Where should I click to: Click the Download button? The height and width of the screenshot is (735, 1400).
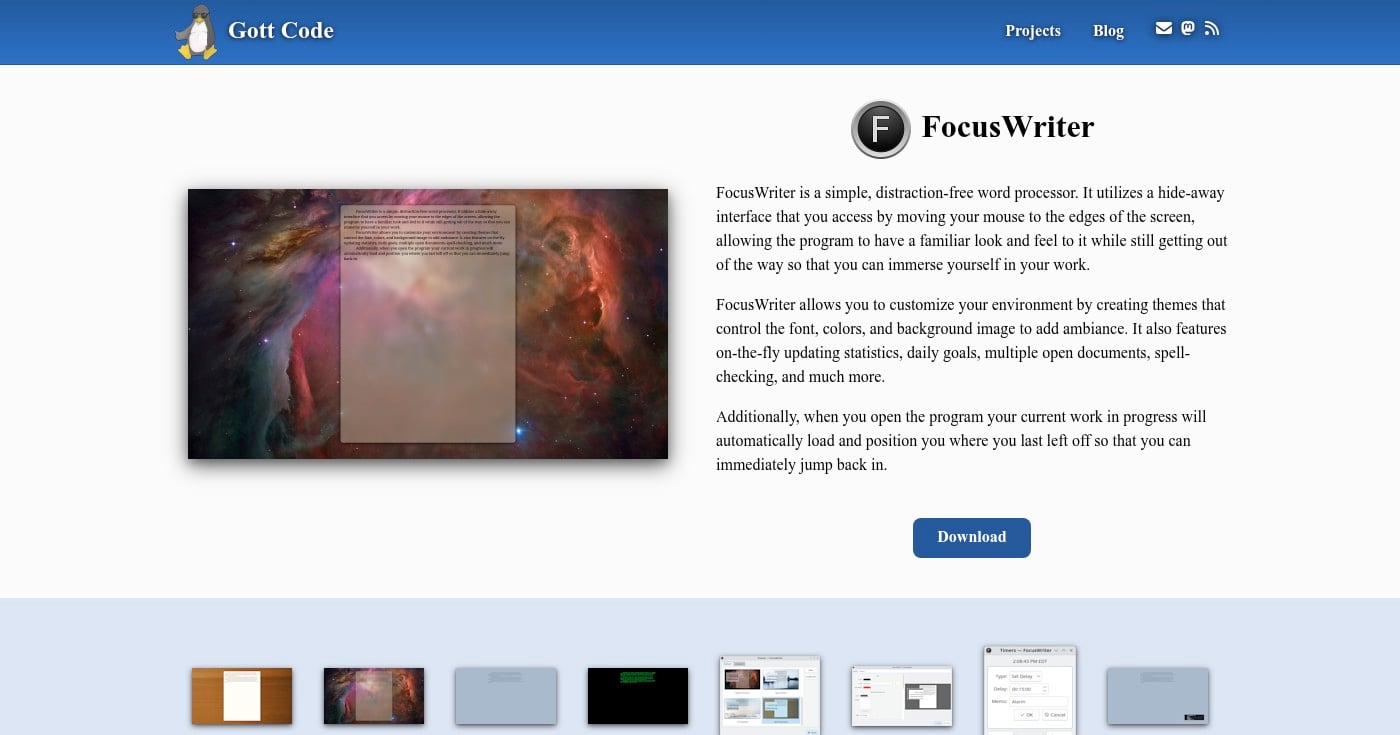coord(972,537)
